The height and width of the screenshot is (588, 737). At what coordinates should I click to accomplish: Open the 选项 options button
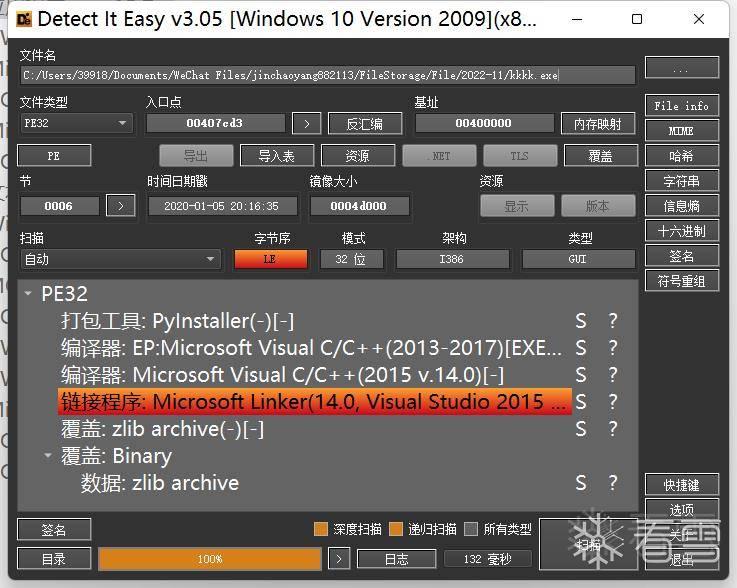coord(682,510)
